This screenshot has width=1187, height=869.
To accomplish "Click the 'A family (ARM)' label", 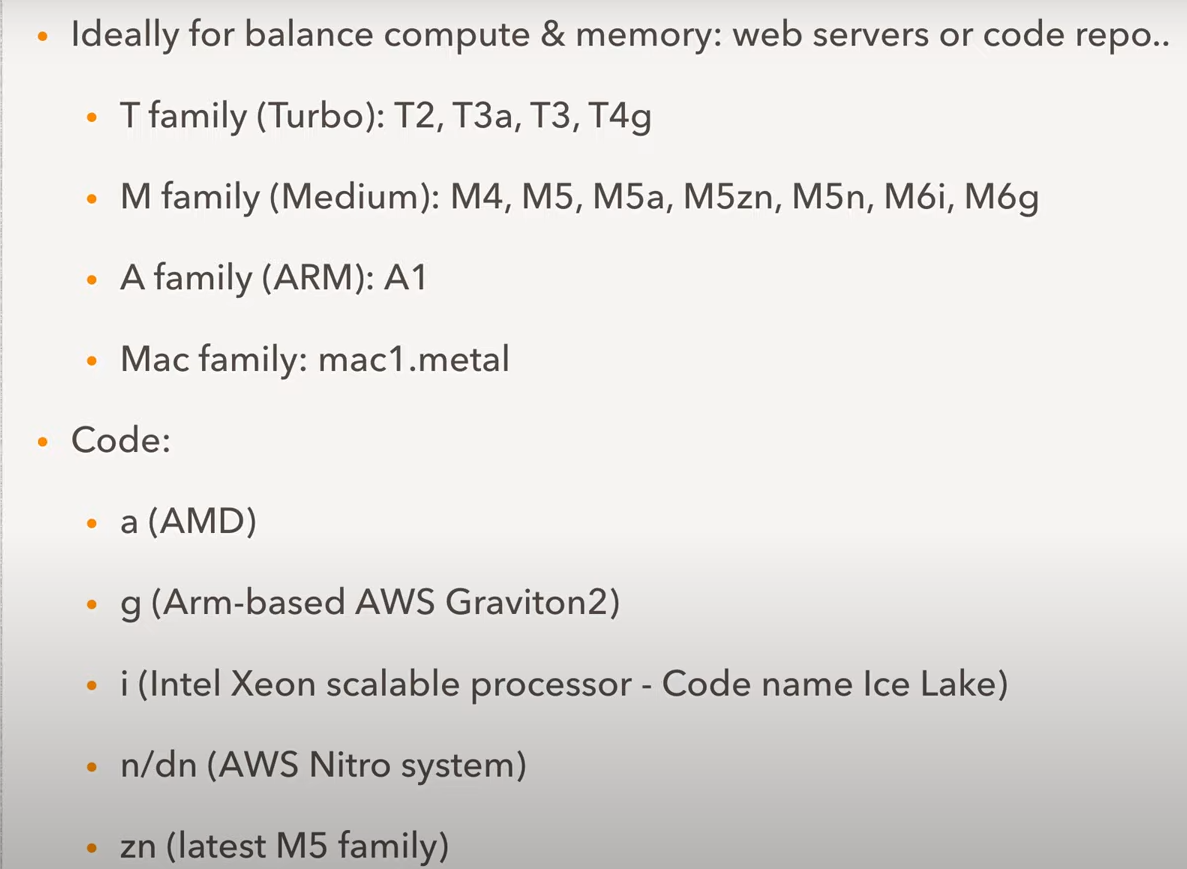I will 246,278.
